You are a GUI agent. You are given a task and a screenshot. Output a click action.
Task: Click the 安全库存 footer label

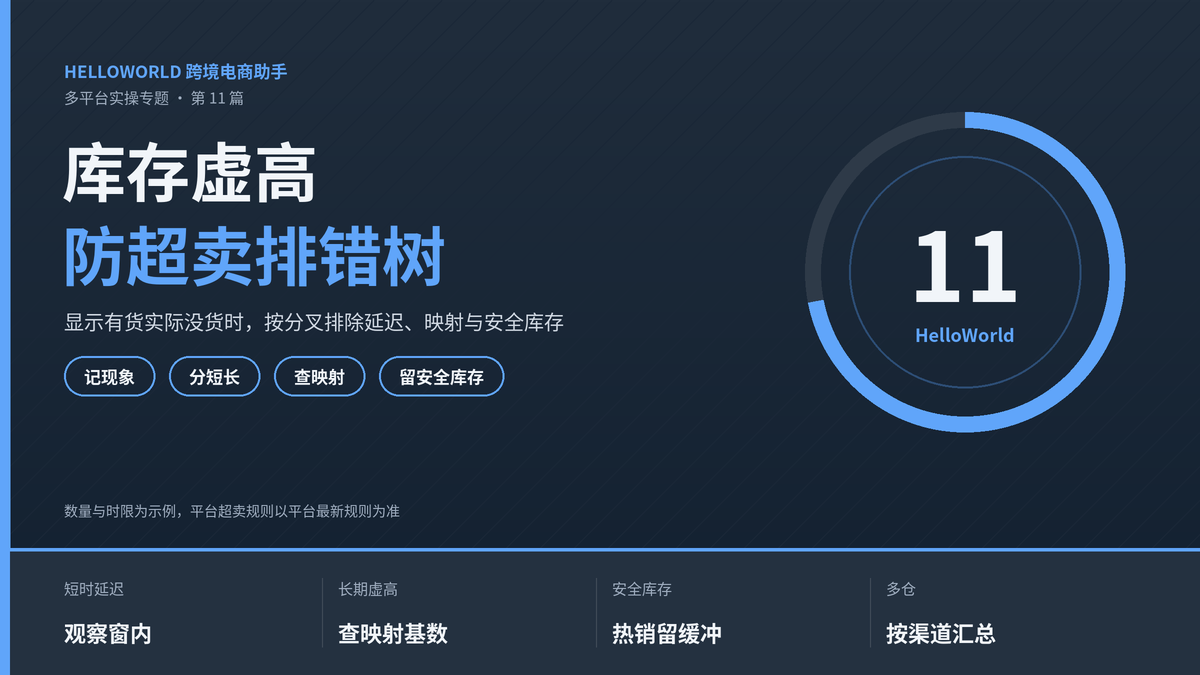click(x=642, y=590)
